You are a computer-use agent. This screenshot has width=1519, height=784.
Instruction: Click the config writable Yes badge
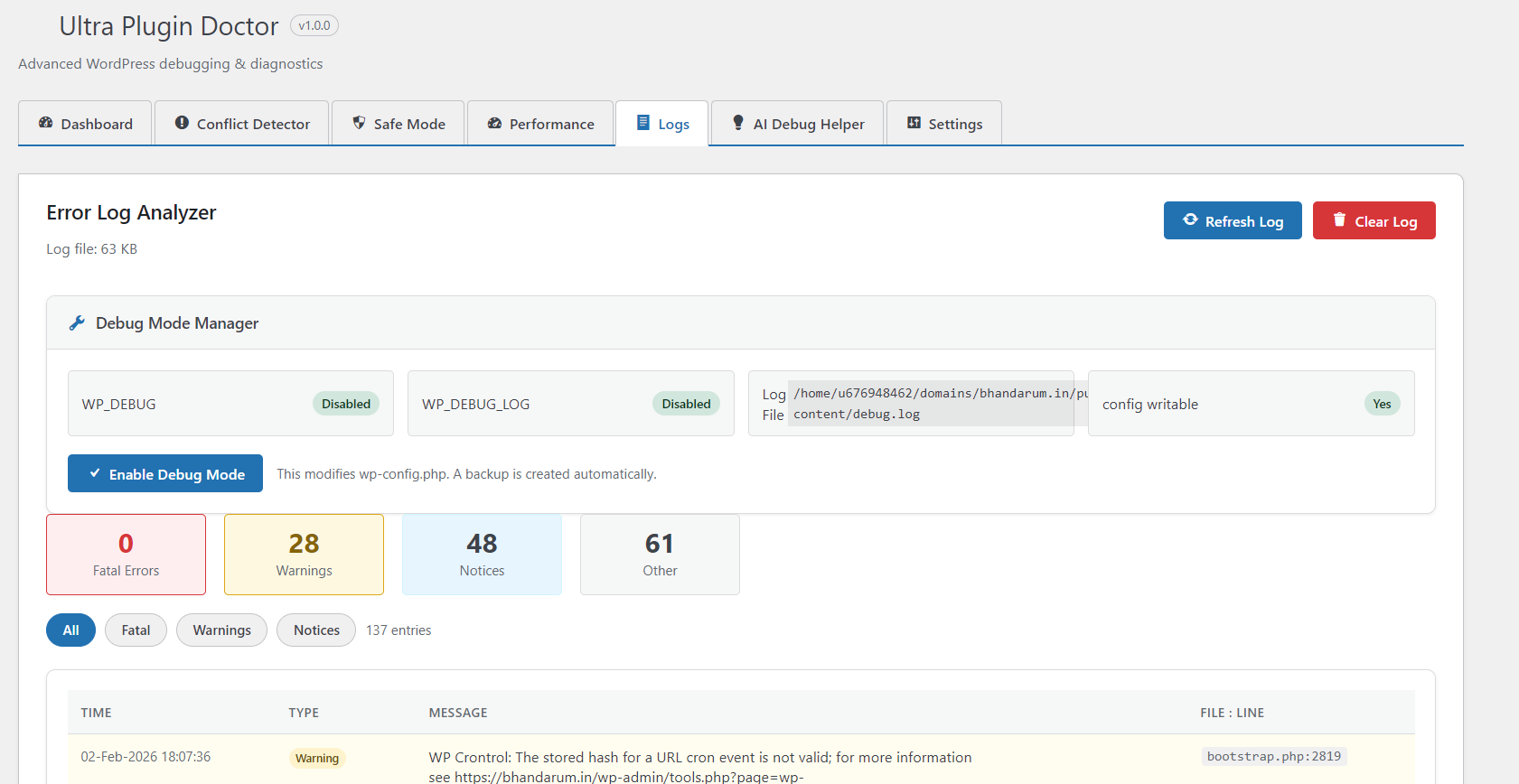click(x=1382, y=404)
